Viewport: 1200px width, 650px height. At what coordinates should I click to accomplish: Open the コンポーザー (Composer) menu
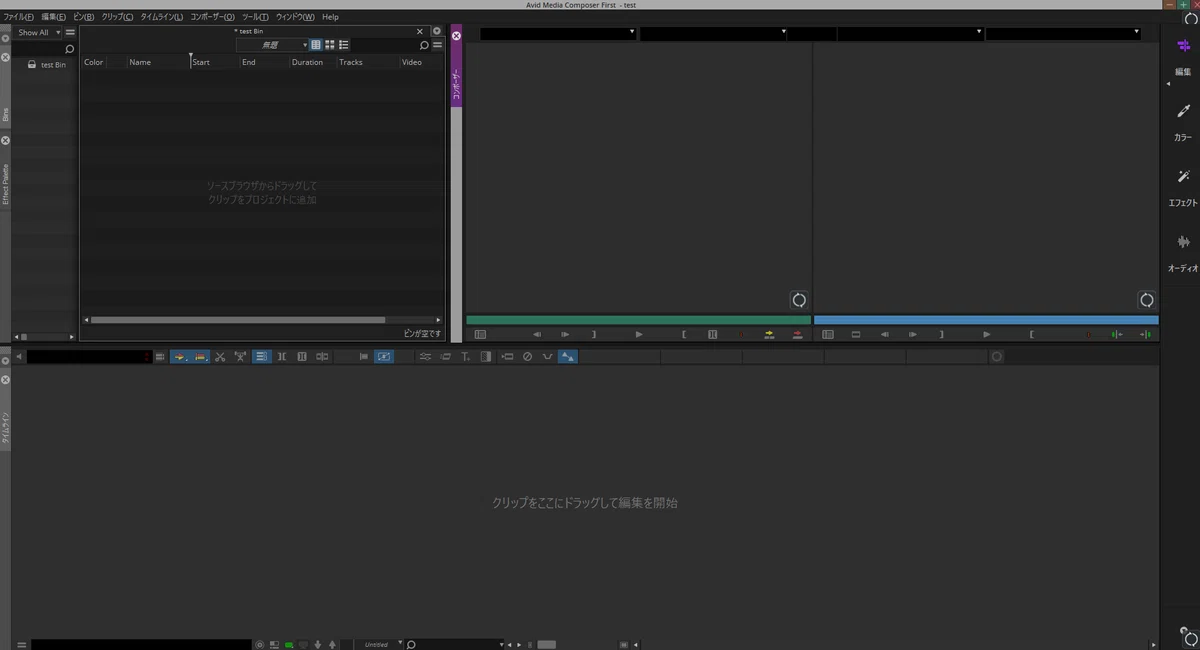click(x=212, y=17)
